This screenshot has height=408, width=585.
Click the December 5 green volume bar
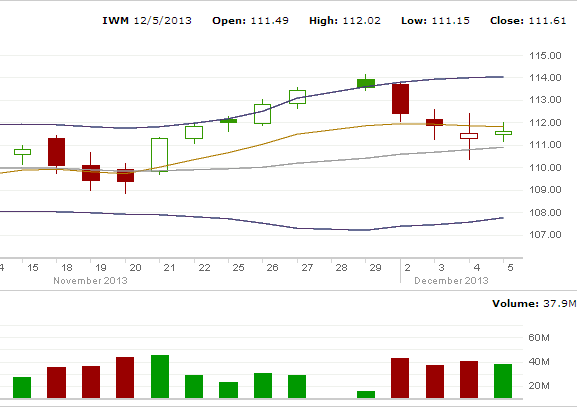tap(503, 381)
